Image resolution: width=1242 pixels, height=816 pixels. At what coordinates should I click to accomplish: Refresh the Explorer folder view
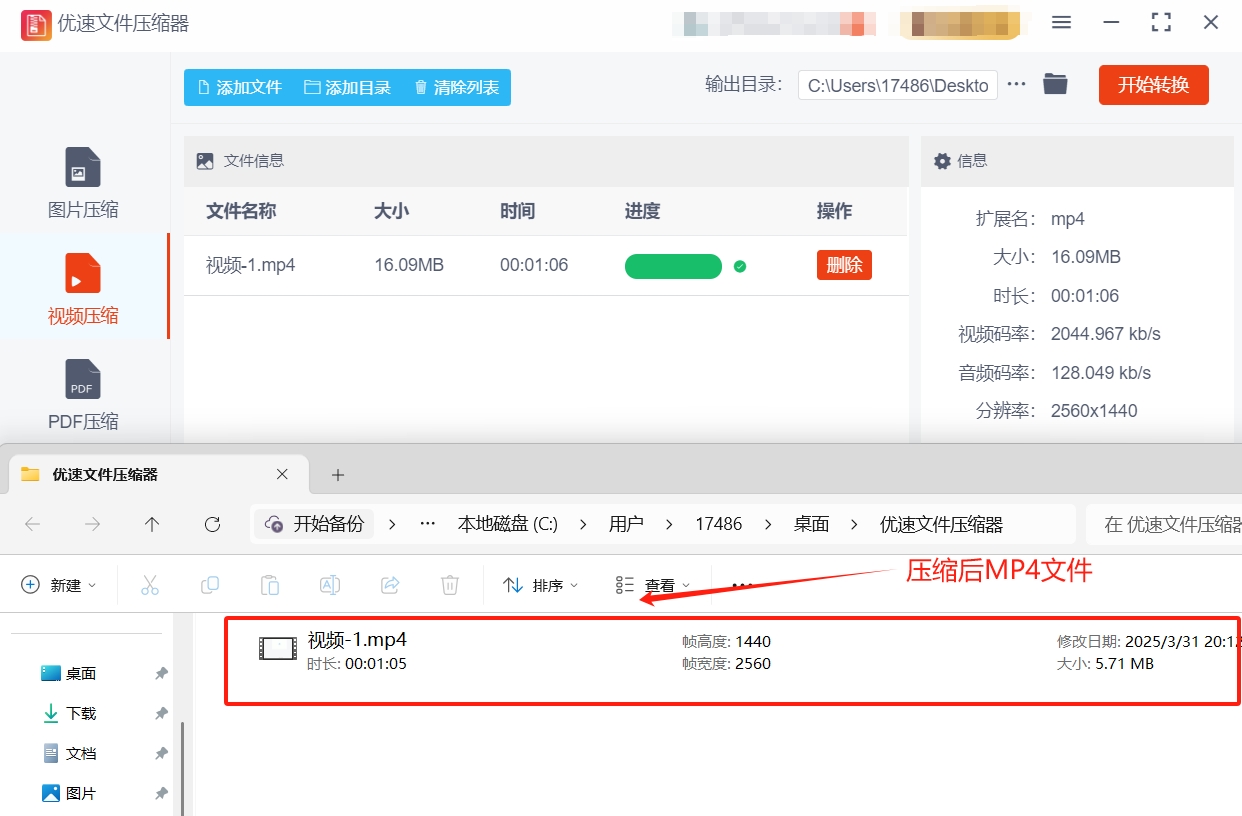pos(212,524)
